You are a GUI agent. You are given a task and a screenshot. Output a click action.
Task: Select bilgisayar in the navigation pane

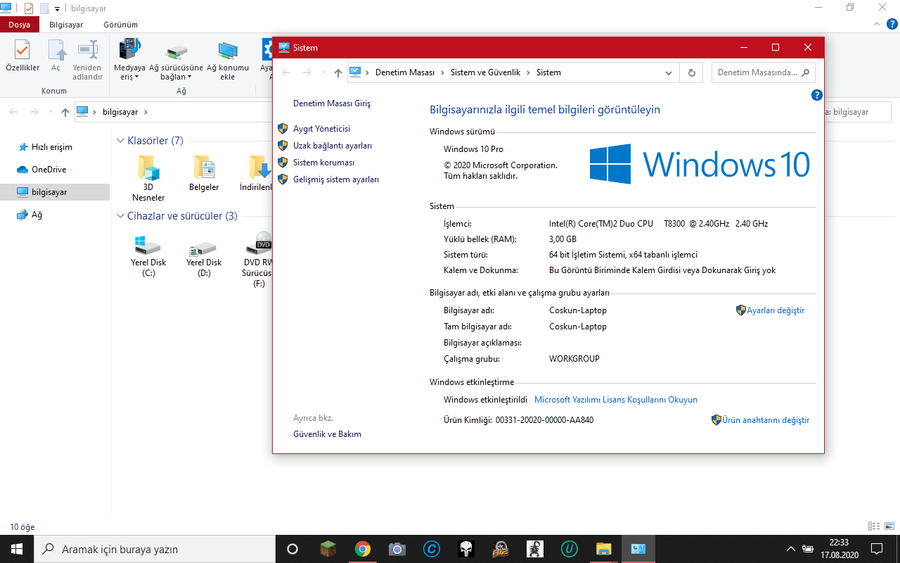pyautogui.click(x=49, y=192)
